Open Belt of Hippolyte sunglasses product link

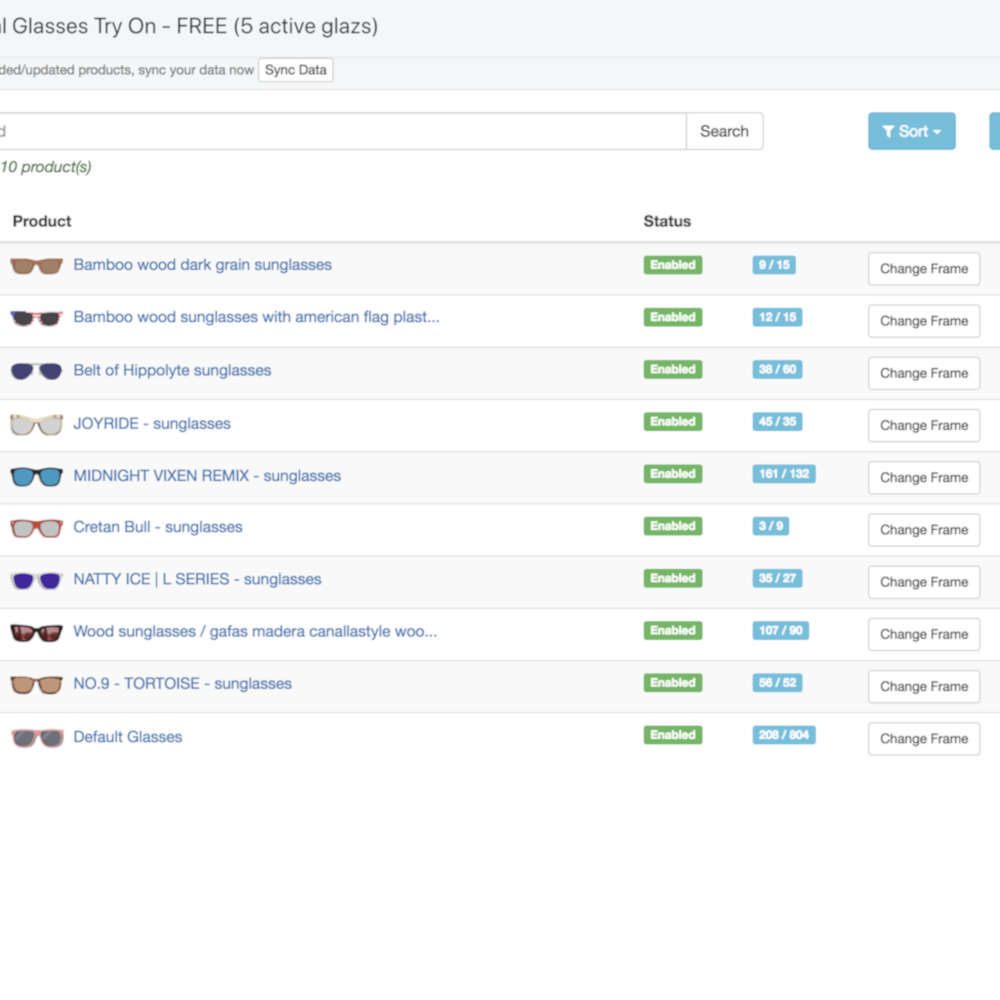click(x=172, y=370)
